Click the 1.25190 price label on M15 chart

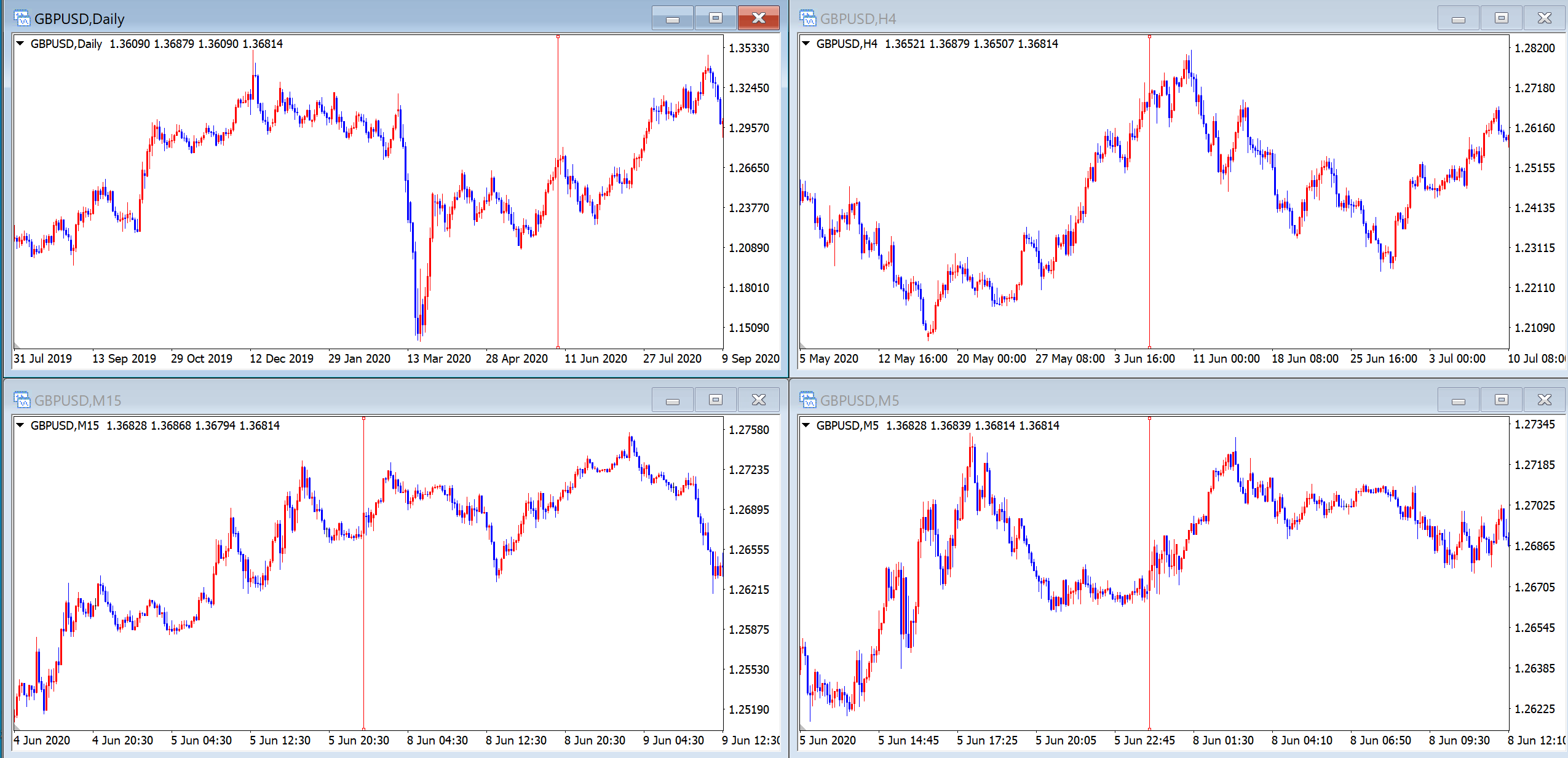(x=749, y=709)
